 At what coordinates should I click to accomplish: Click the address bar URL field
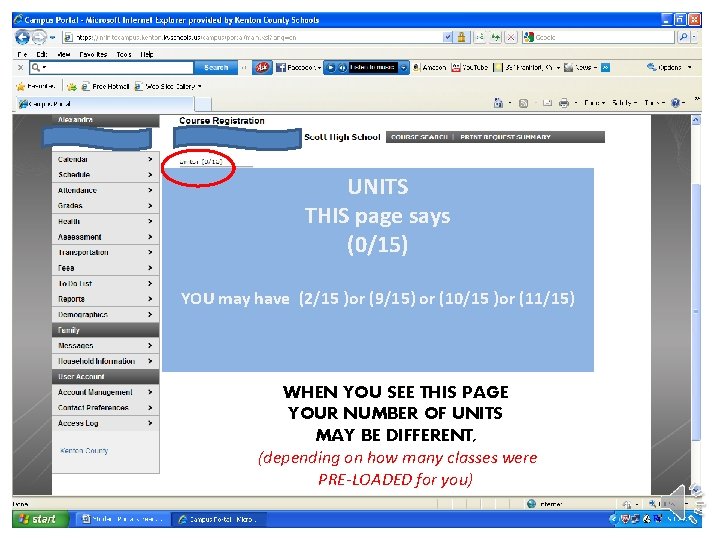pyautogui.click(x=253, y=37)
